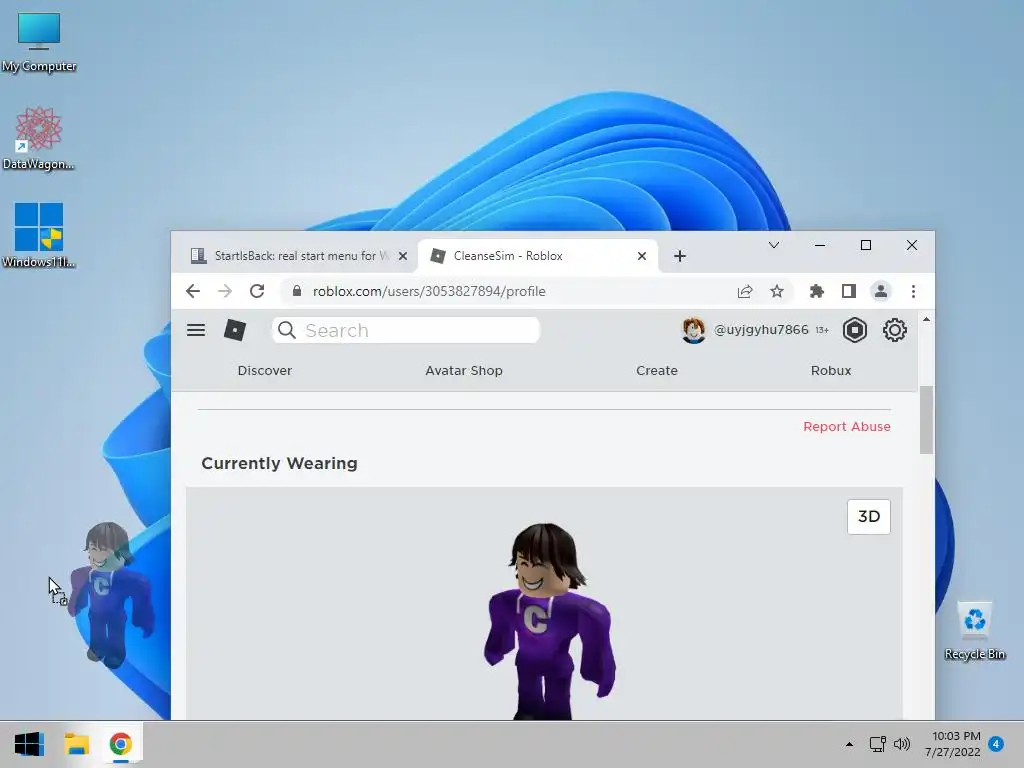Click the scrollbar up arrow
This screenshot has width=1024, height=768.
(926, 319)
